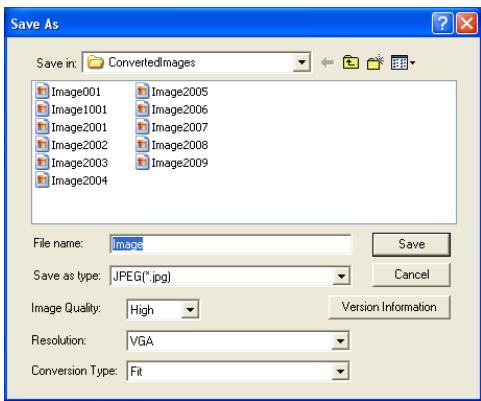Screen dimensions: 481x401
Task: Click the File name input field
Action: pyautogui.click(x=230, y=244)
